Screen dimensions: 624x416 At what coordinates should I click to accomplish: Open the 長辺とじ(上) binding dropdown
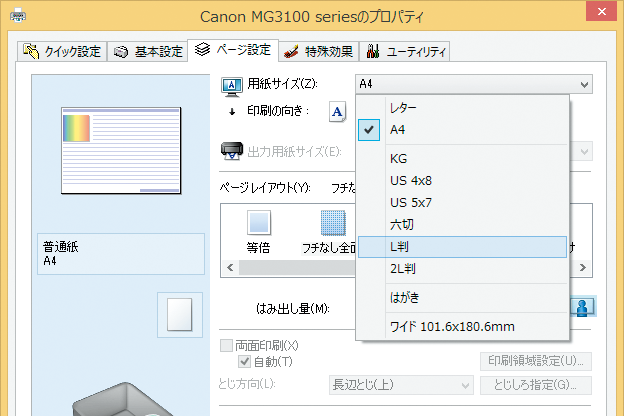401,385
